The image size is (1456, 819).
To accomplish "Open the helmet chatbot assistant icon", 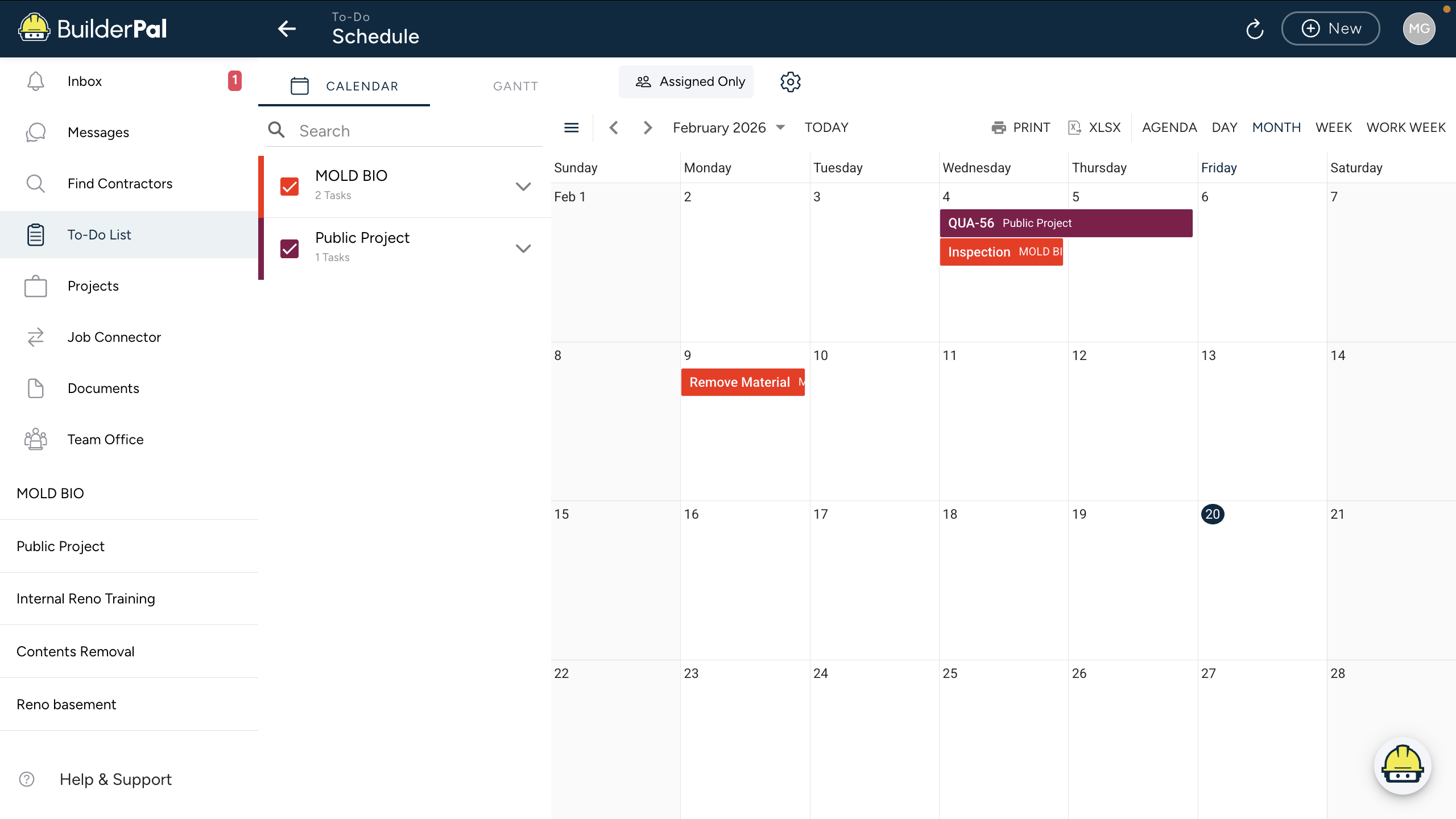I will [x=1403, y=766].
